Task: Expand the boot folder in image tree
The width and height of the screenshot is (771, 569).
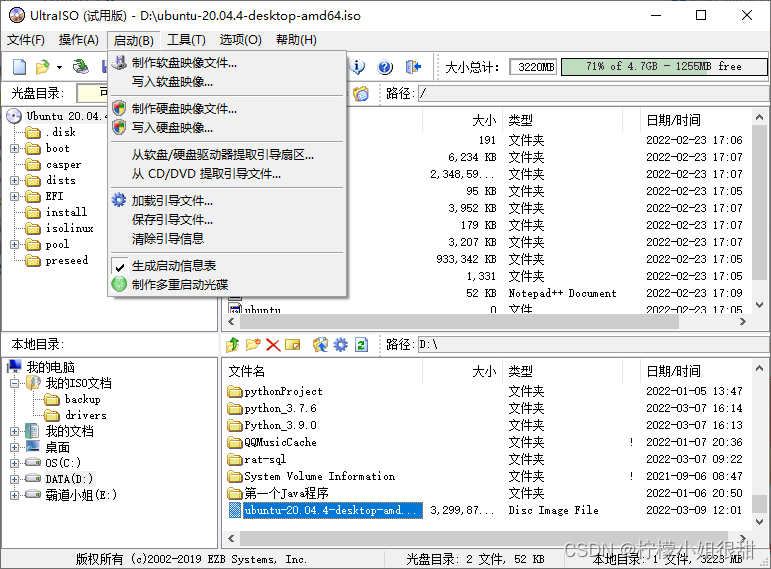Action: [x=14, y=149]
